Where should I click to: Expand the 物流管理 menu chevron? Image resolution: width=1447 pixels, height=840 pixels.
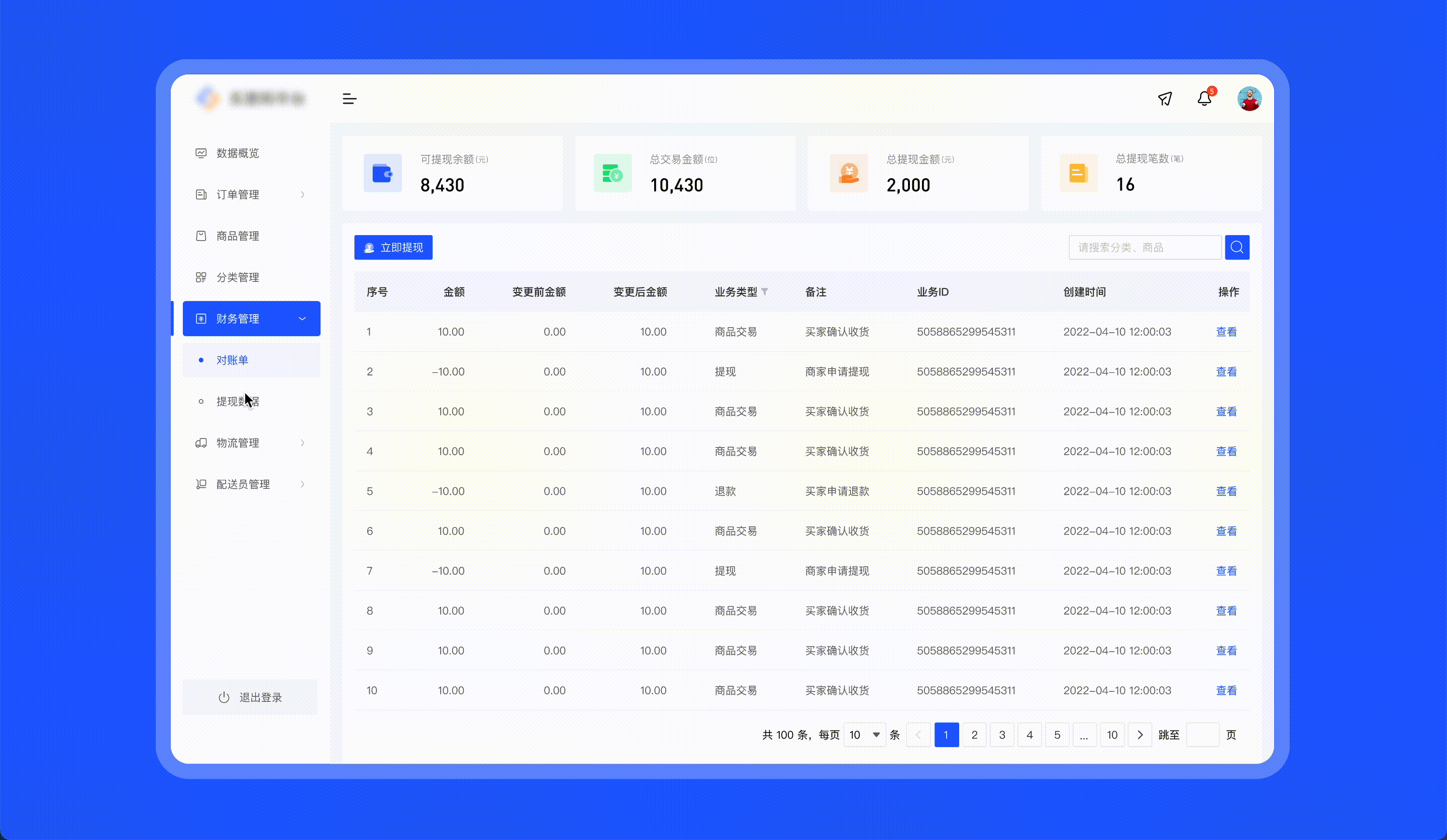pos(302,443)
